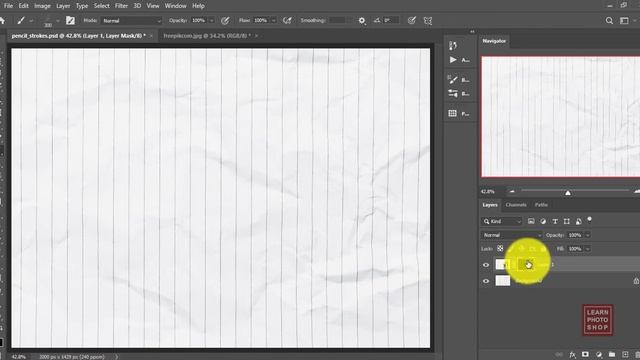This screenshot has height=360, width=640.
Task: Open the Image menu
Action: [42, 6]
